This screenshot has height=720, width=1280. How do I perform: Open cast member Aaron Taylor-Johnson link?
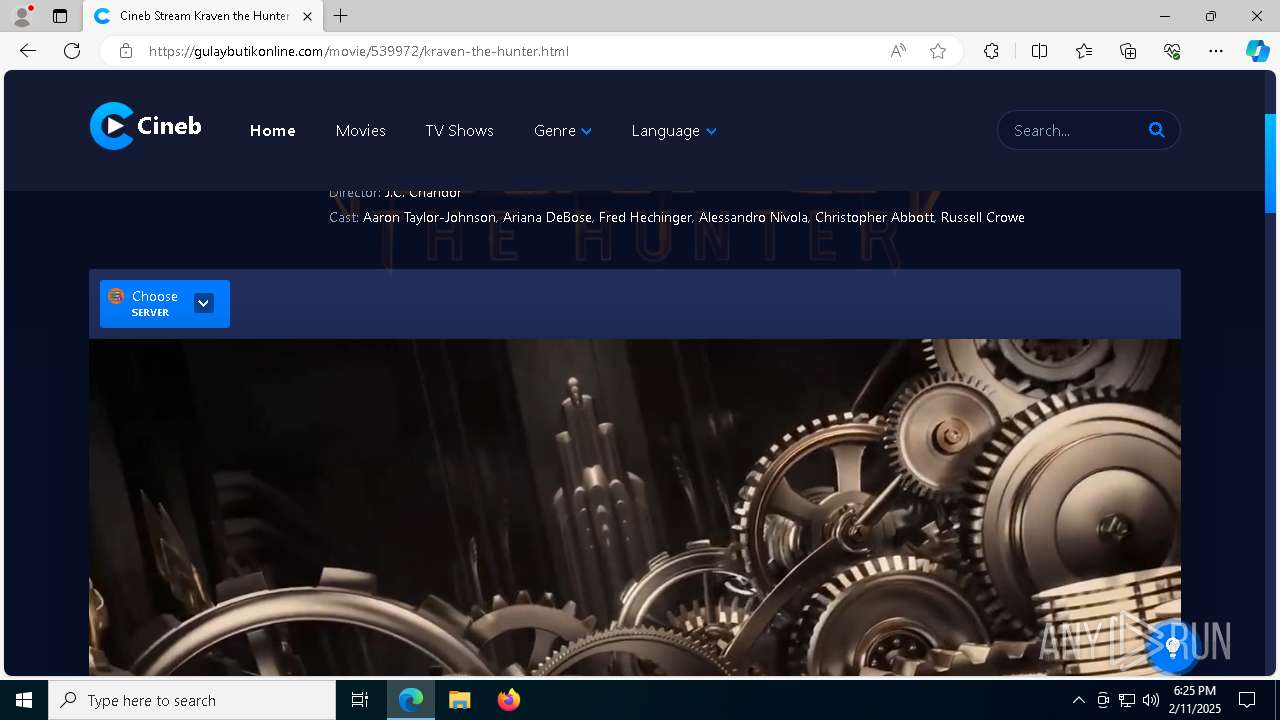pos(429,217)
